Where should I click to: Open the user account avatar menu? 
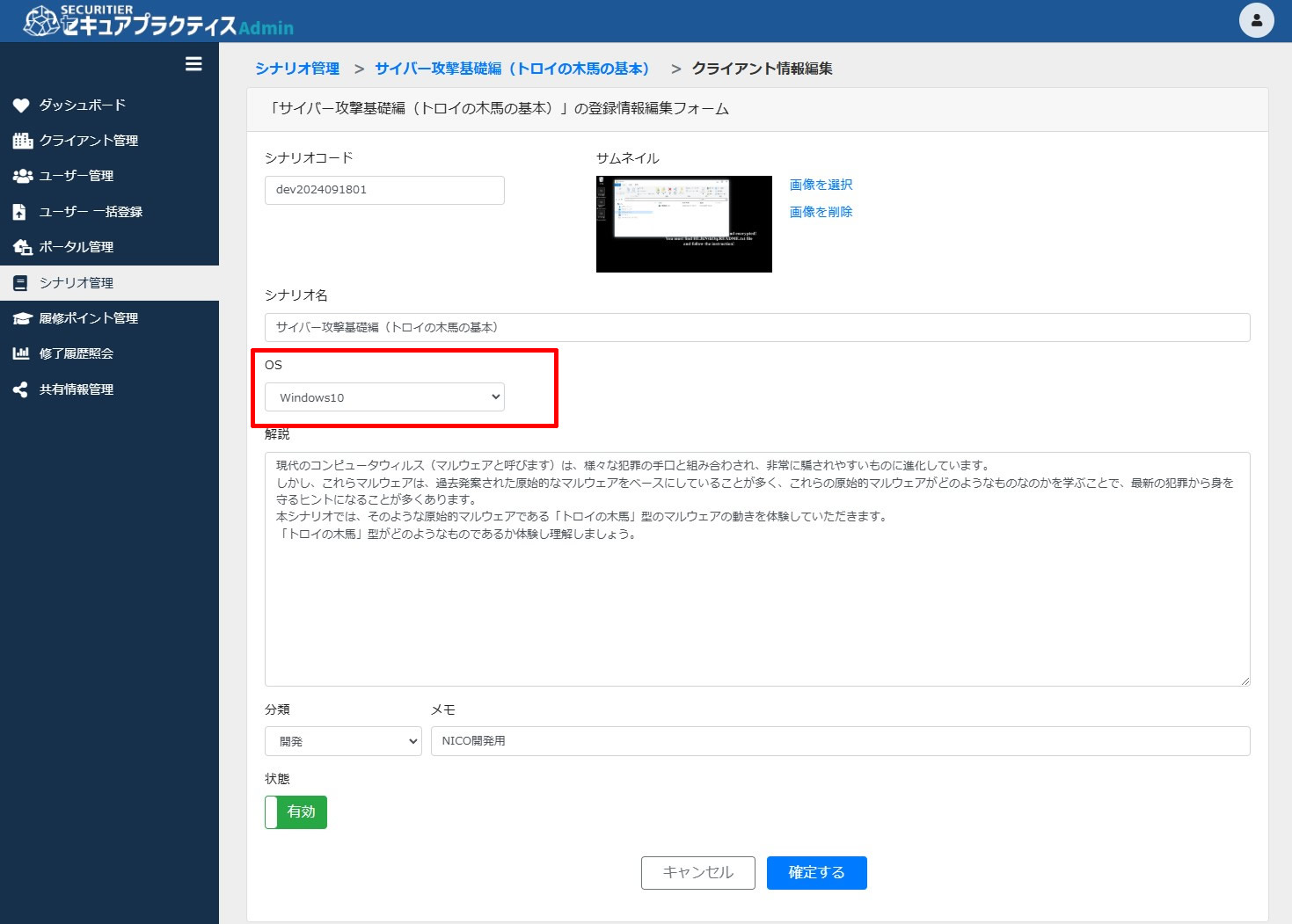coord(1256,20)
